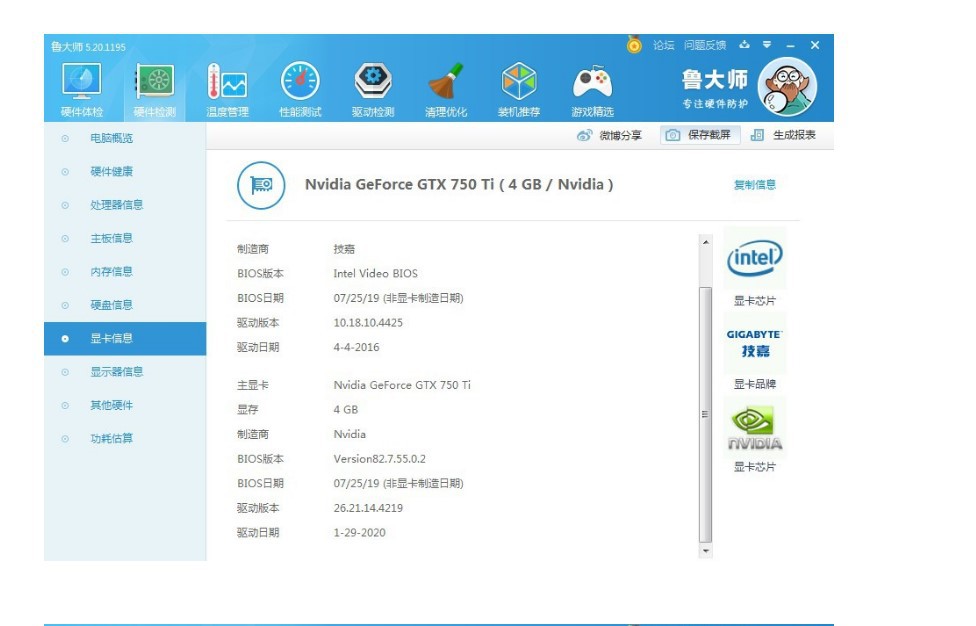976x626 pixels.
Task: Click driver version 10.18.10.4425
Action: [x=368, y=323]
